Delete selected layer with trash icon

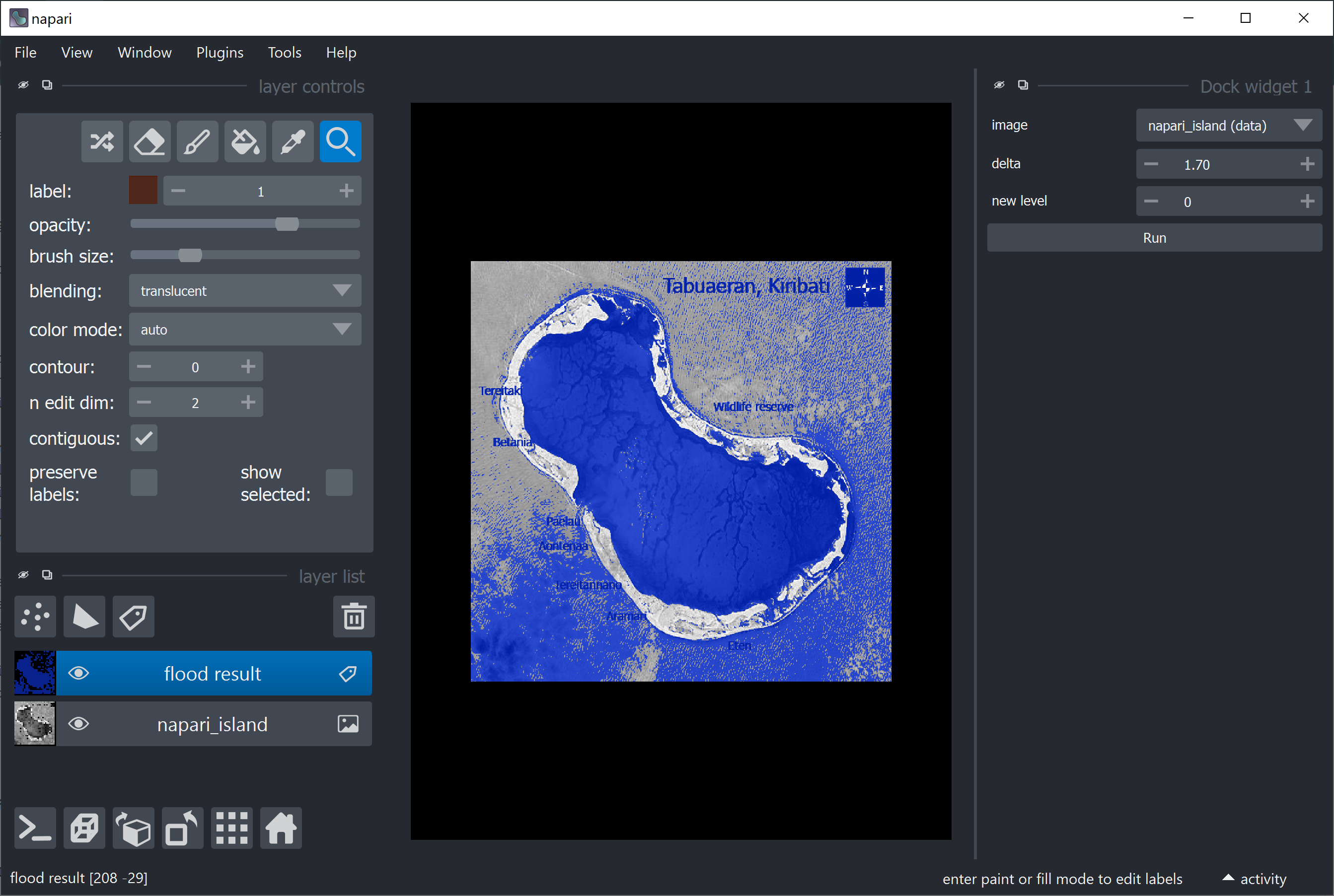click(x=354, y=617)
